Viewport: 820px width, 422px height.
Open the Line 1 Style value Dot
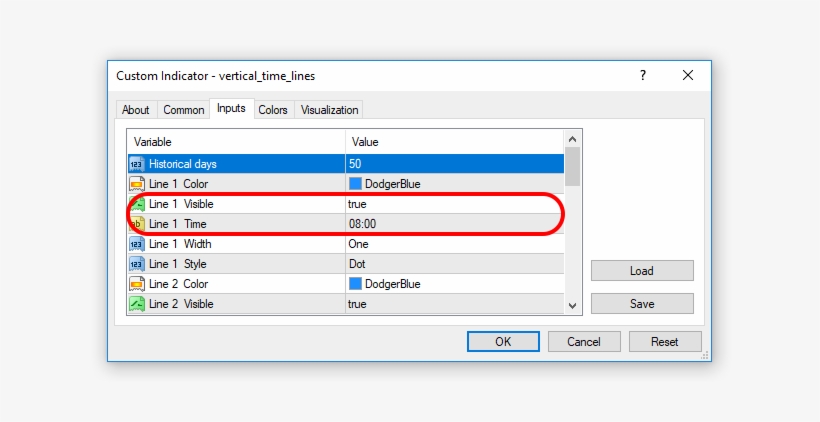point(357,264)
